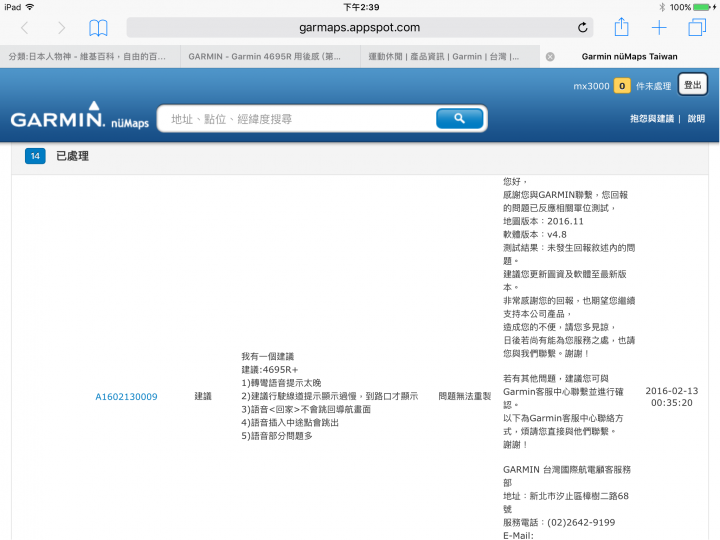The width and height of the screenshot is (720, 540).
Task: Select the line 建議:4695R+
Action: pyautogui.click(x=270, y=370)
